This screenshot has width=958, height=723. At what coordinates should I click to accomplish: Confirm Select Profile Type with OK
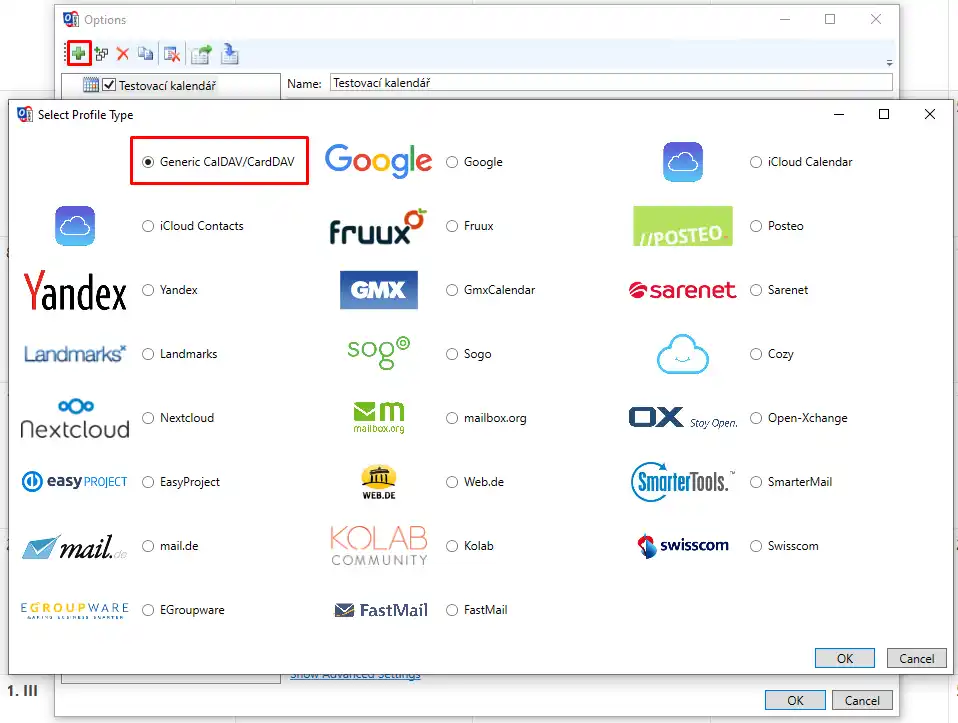click(x=844, y=658)
